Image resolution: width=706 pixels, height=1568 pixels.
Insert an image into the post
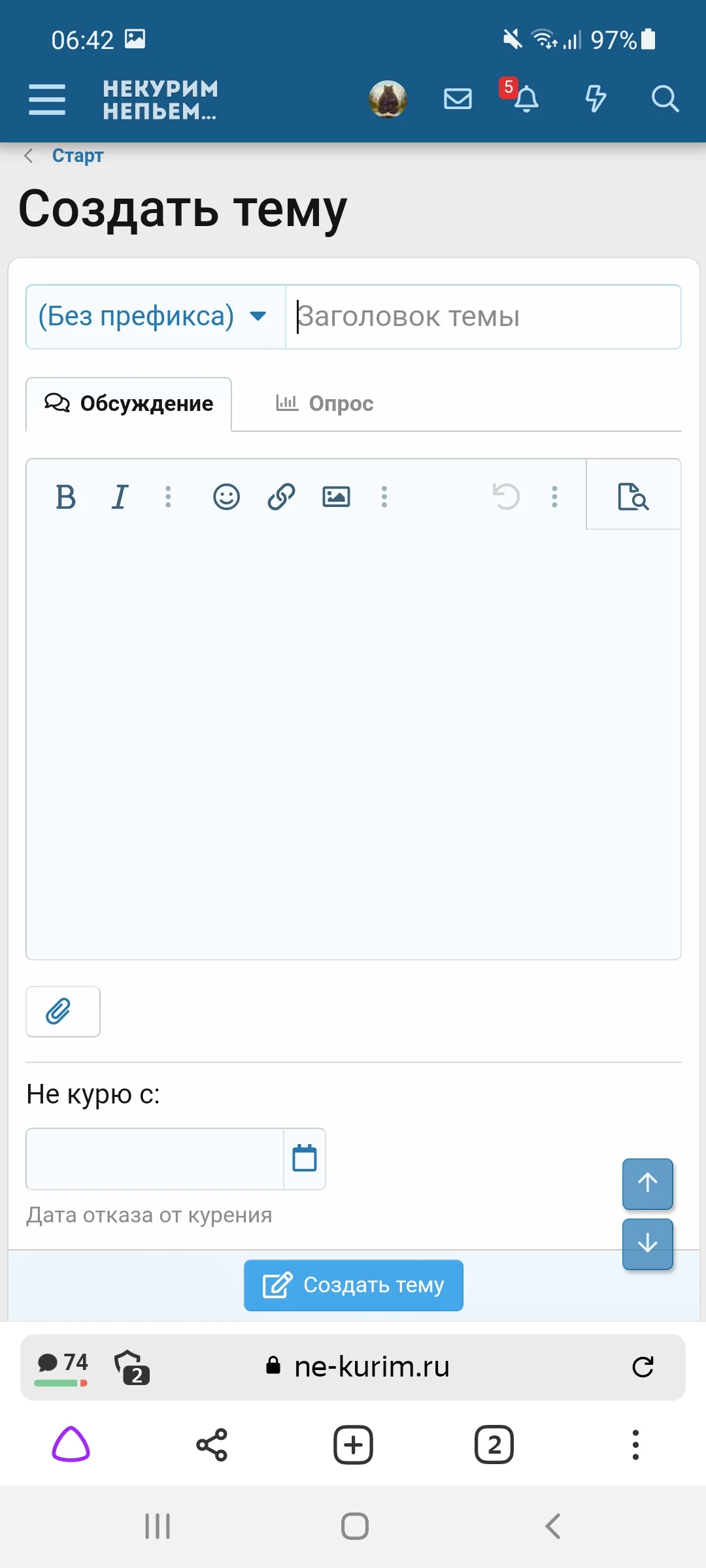[336, 497]
